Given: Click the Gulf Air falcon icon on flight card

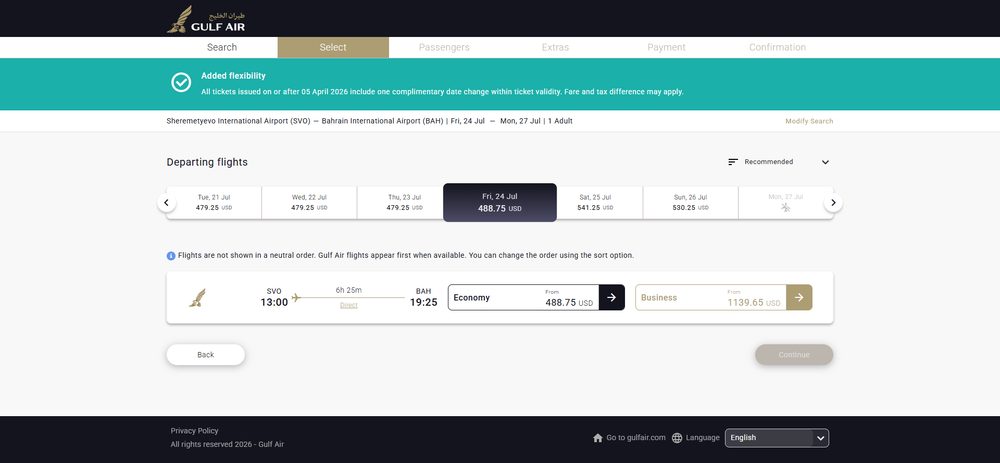Looking at the screenshot, I should coord(198,298).
